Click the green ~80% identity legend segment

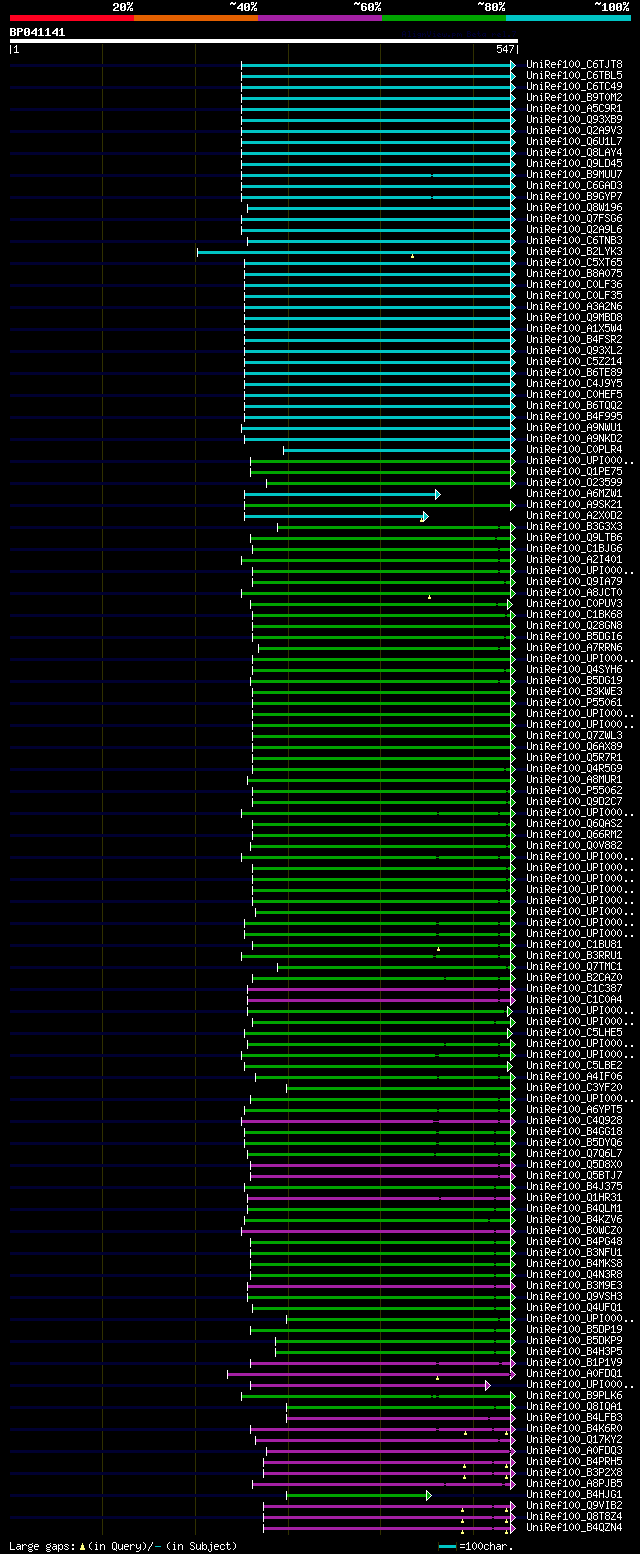(444, 18)
